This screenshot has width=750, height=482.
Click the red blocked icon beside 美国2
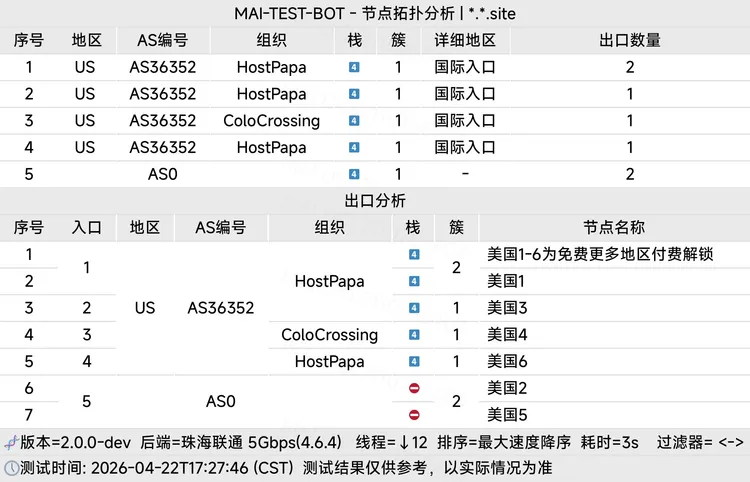[x=414, y=388]
